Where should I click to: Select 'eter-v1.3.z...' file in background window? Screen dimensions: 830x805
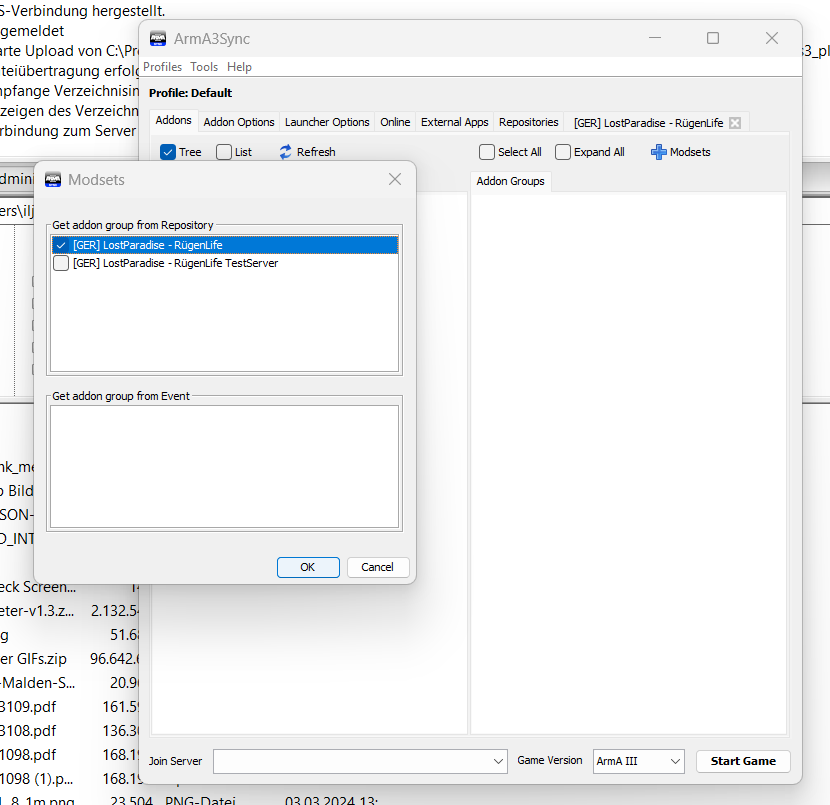pos(37,611)
